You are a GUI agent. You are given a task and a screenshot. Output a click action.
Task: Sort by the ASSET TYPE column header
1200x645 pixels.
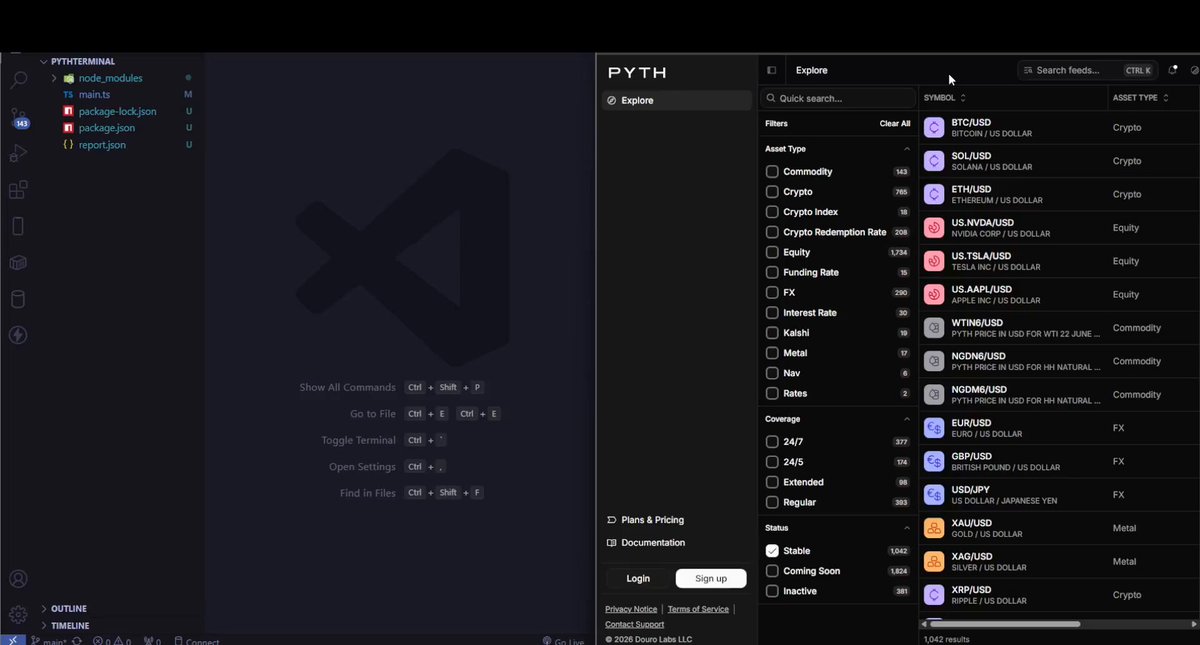coord(1141,98)
